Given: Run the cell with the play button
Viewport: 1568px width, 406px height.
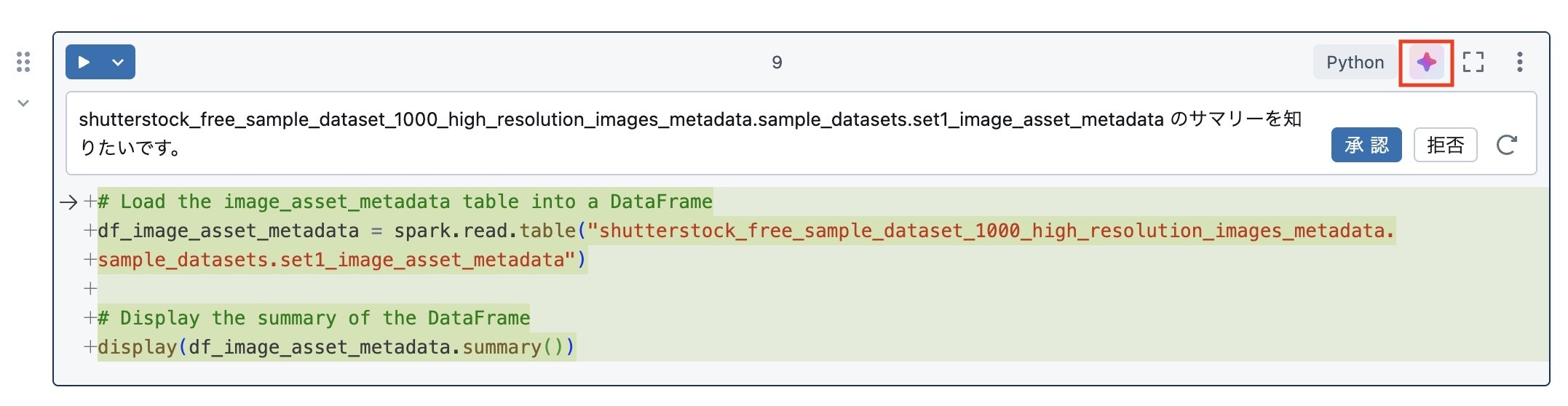Looking at the screenshot, I should tap(84, 63).
